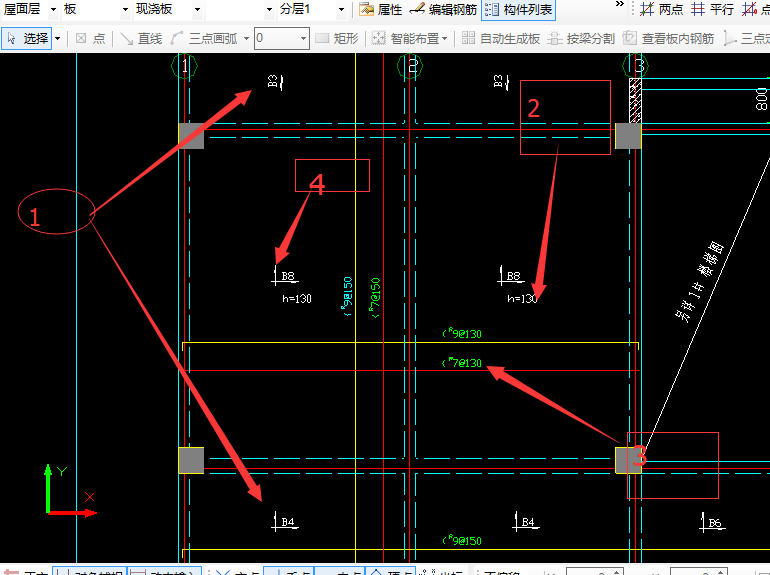Screen dimensions: 770x575
Task: Show more toolbar items via » chevron
Action: click(620, 5)
